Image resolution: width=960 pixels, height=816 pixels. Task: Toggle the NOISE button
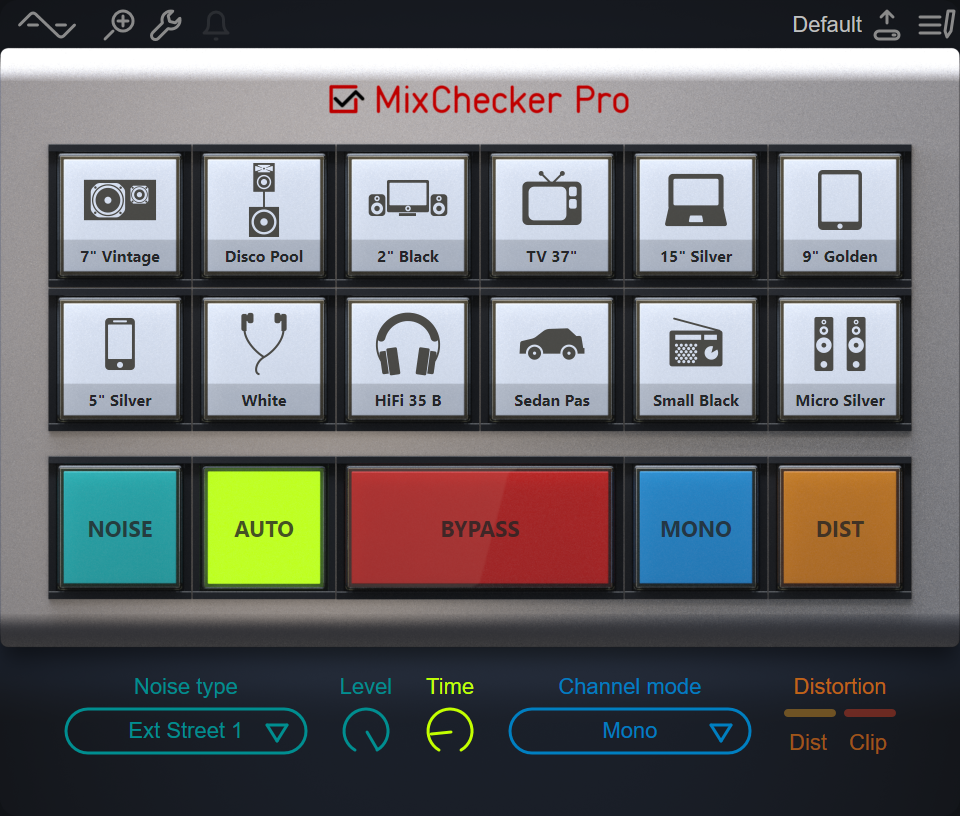120,528
